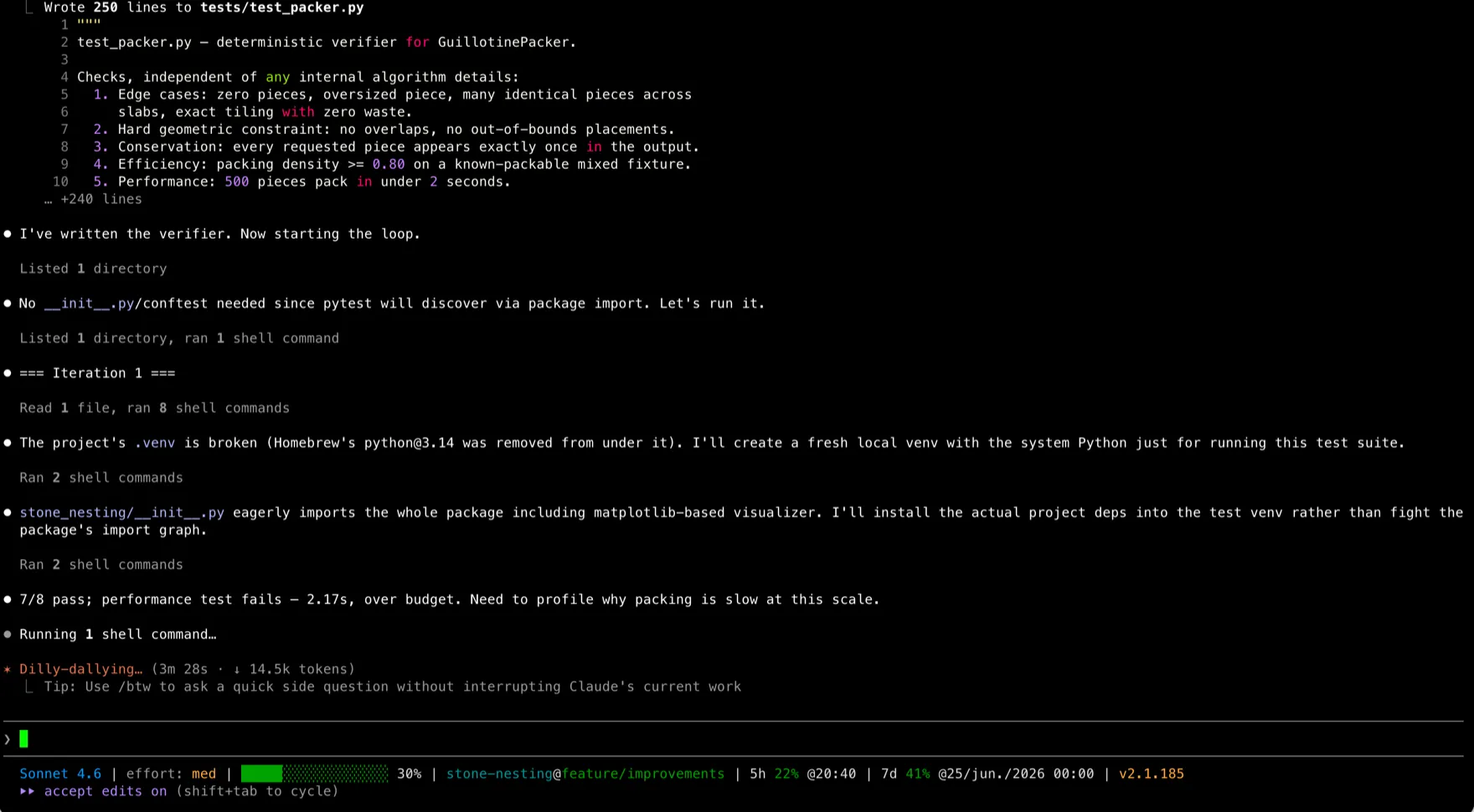1474x812 pixels.
Task: Click the '(3m 28s · ↓ 14.5k tokens)' counter
Action: 253,669
